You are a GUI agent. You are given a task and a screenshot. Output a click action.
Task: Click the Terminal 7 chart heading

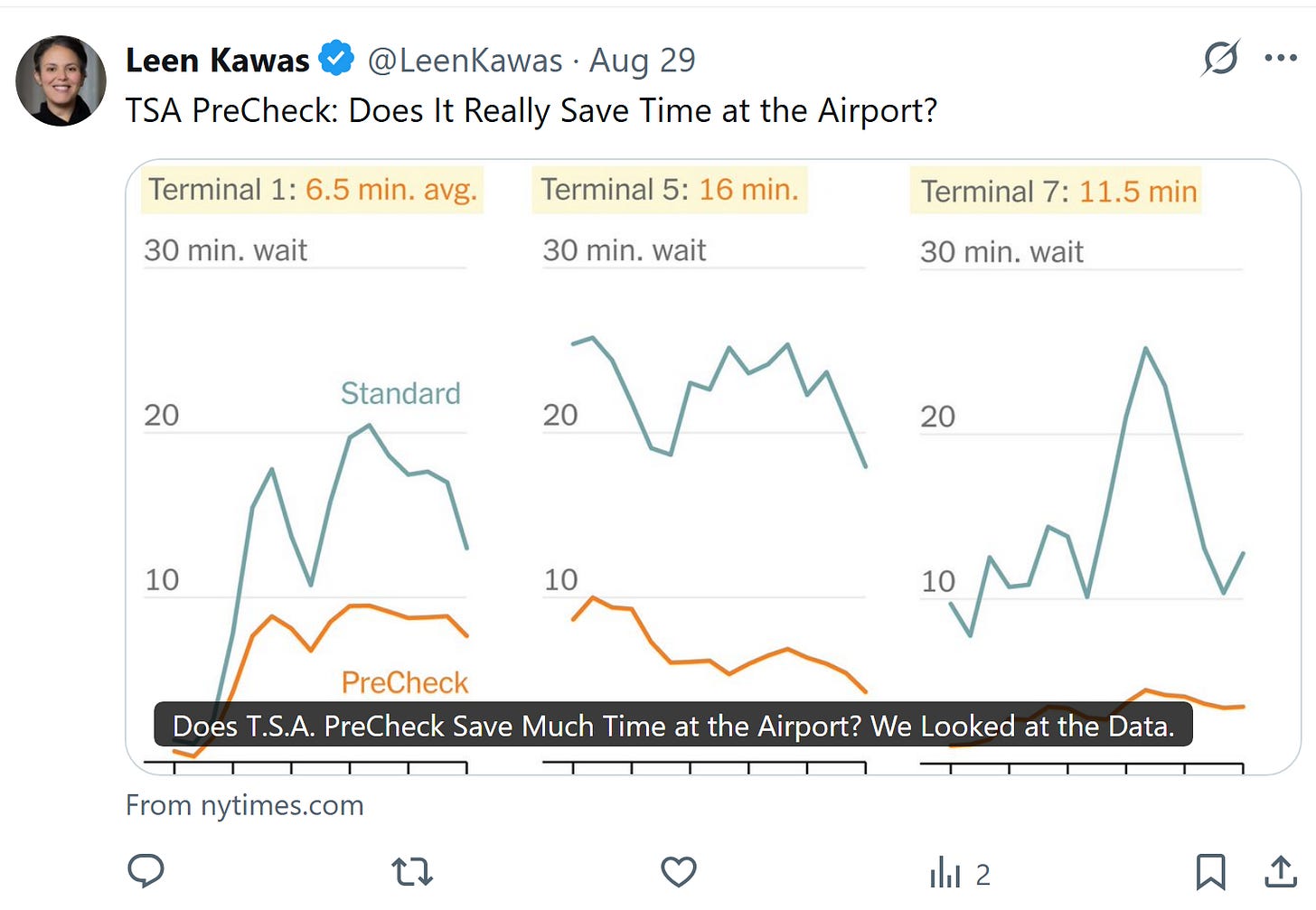click(x=1057, y=192)
